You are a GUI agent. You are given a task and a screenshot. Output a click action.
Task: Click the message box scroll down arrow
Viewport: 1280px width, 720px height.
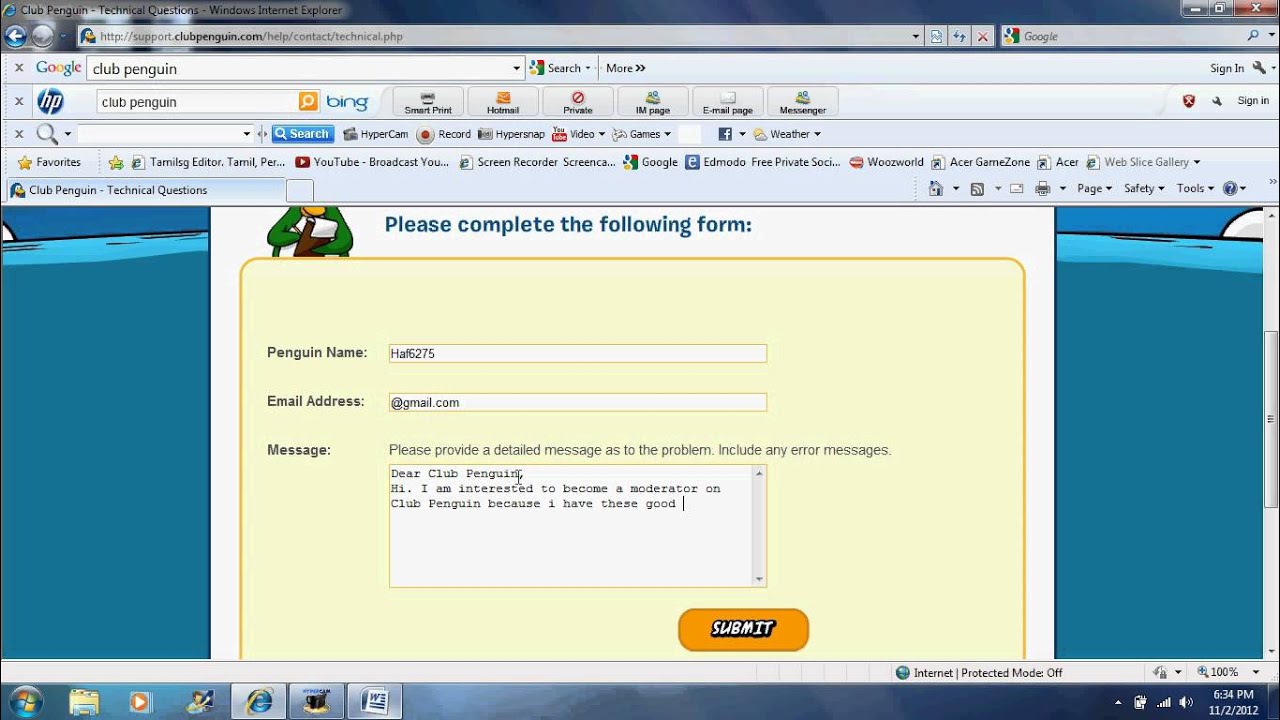[x=759, y=579]
